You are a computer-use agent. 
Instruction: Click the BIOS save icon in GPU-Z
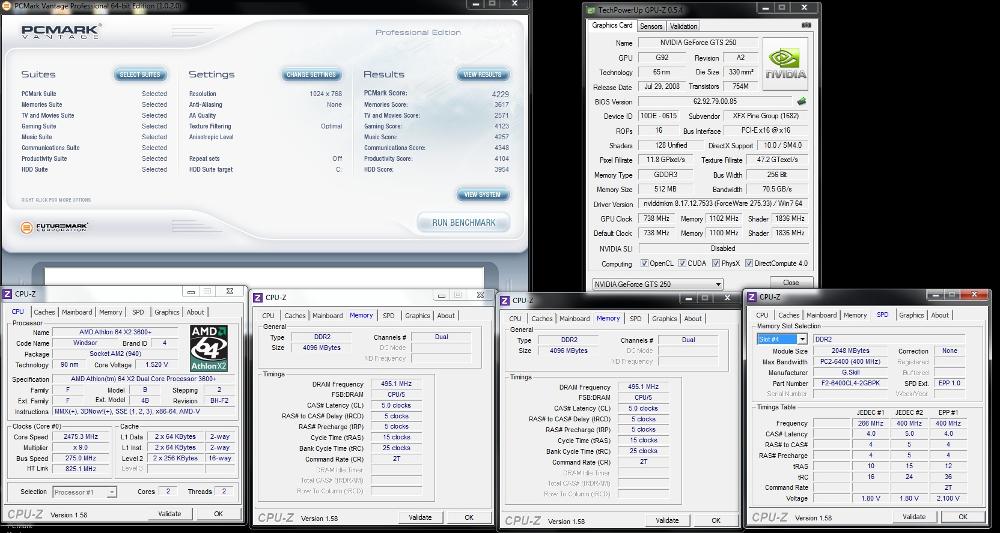click(802, 101)
